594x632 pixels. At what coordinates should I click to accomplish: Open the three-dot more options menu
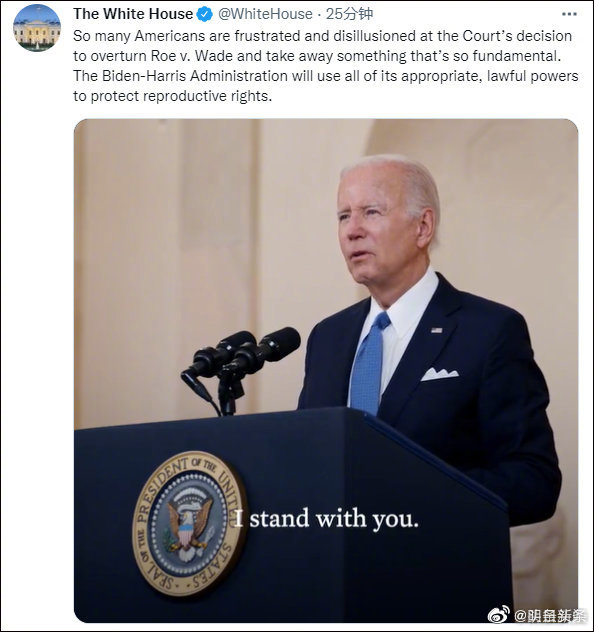pos(569,14)
